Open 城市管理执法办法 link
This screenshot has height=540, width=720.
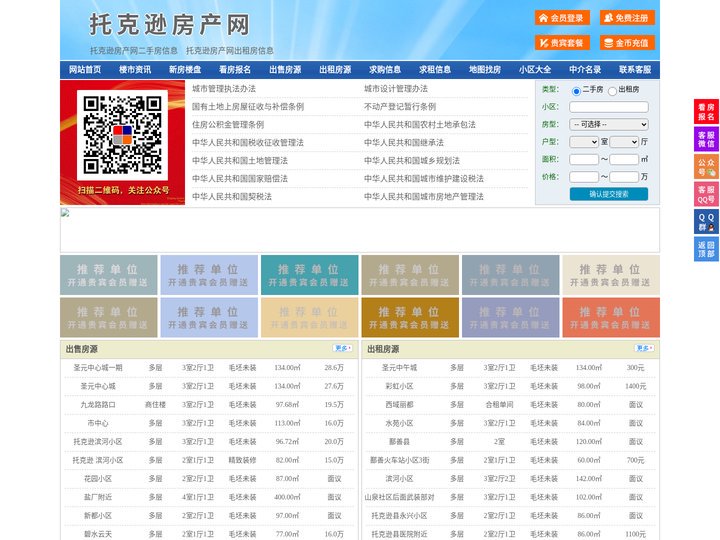[x=224, y=89]
